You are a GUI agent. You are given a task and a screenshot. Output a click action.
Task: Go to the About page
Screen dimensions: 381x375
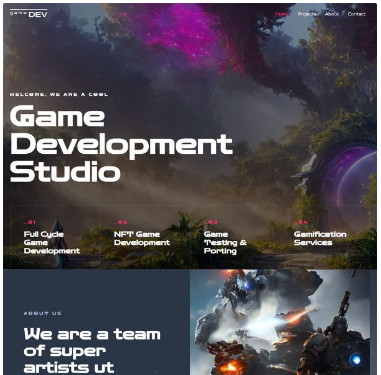332,14
